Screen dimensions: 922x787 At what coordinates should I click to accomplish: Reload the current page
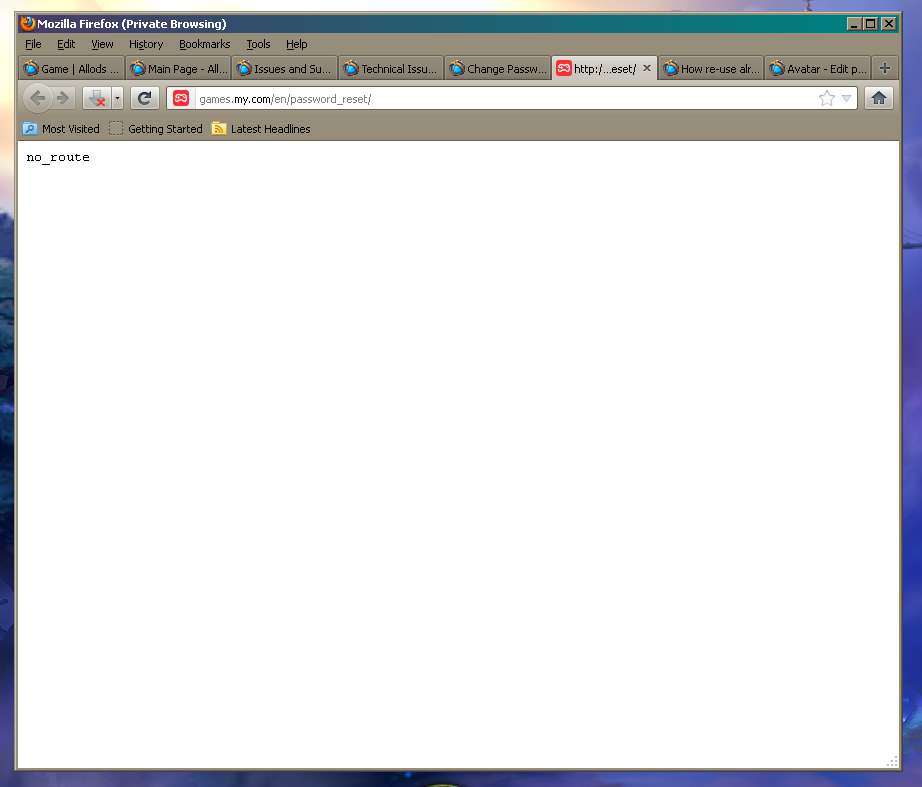point(145,98)
